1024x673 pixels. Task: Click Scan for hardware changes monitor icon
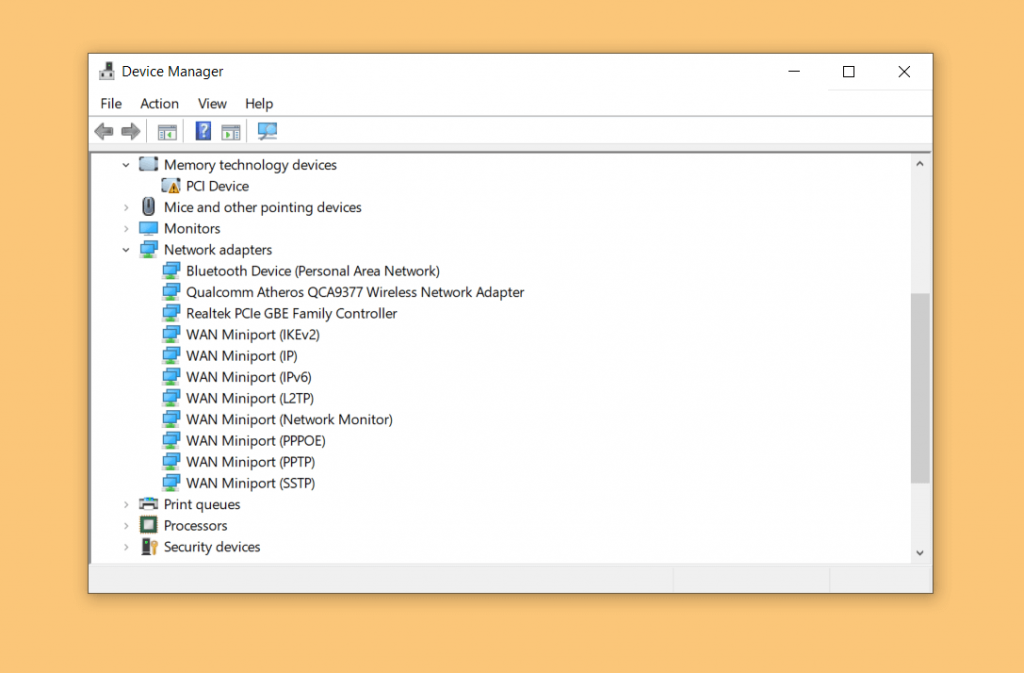pos(267,131)
